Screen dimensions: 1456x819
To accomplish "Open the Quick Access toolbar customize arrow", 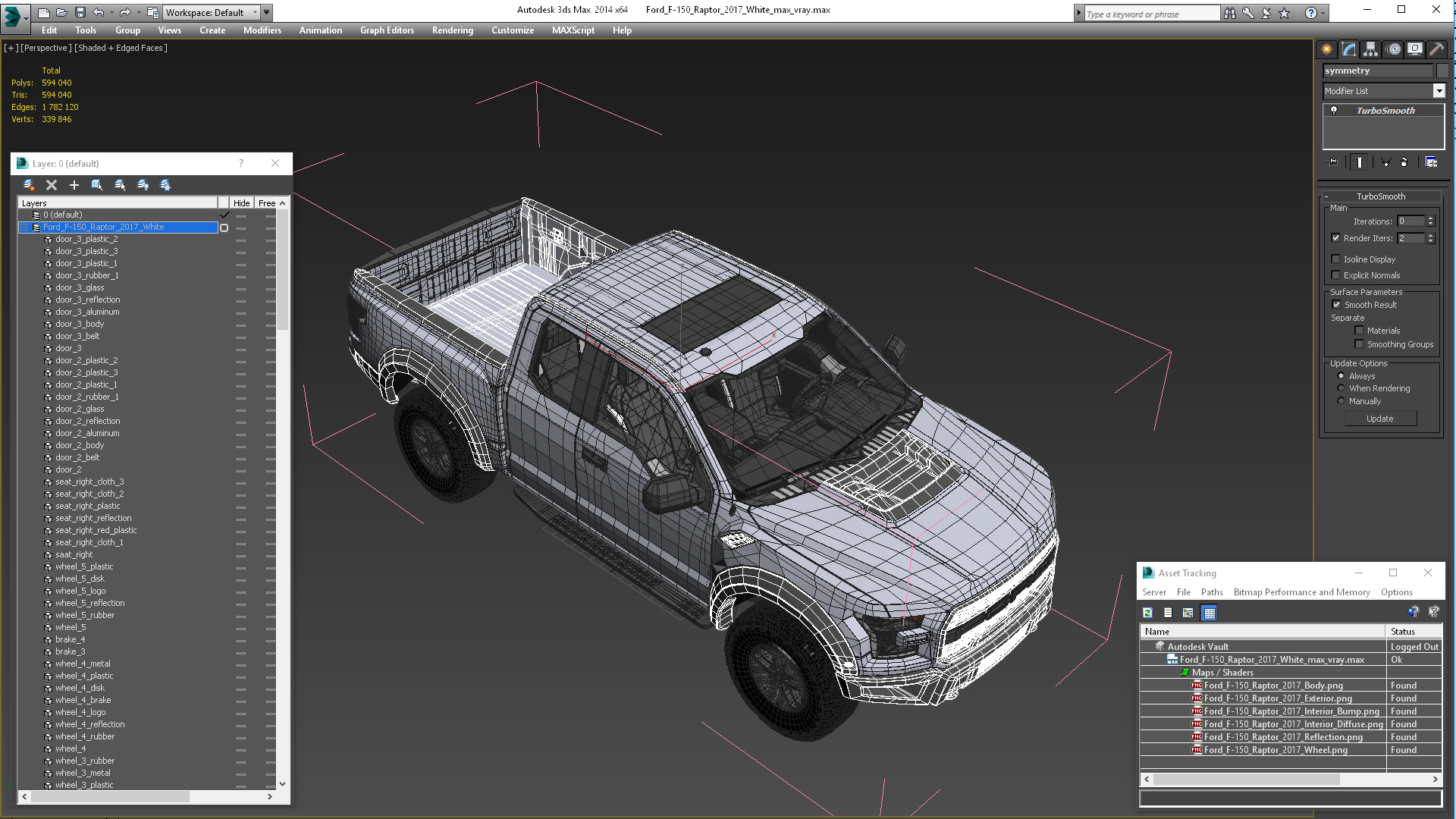I will (267, 12).
